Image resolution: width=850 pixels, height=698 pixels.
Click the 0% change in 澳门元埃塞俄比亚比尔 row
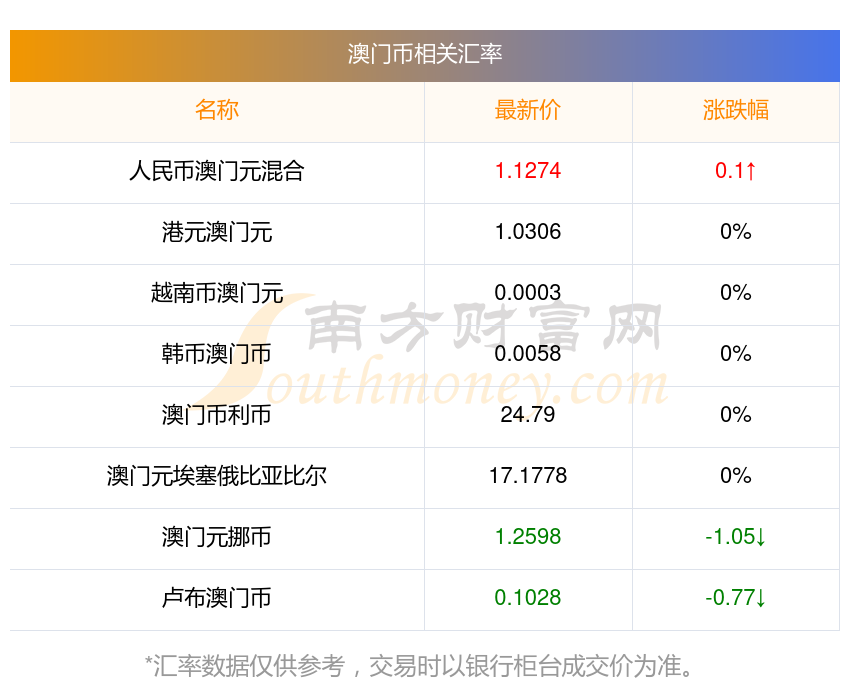[736, 476]
